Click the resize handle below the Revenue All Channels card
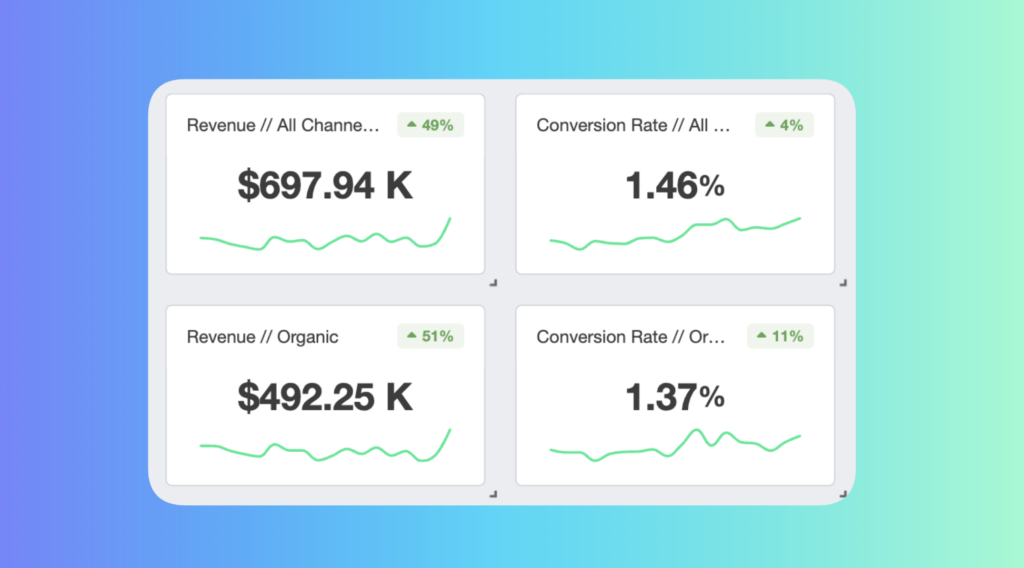Viewport: 1024px width, 568px height. (494, 283)
